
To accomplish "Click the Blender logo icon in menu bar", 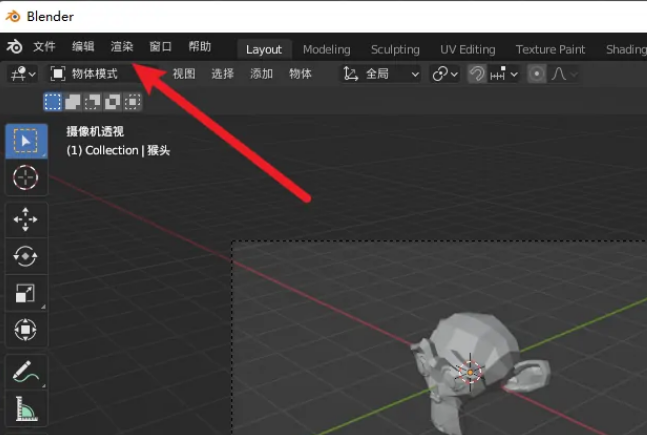I will pos(15,47).
